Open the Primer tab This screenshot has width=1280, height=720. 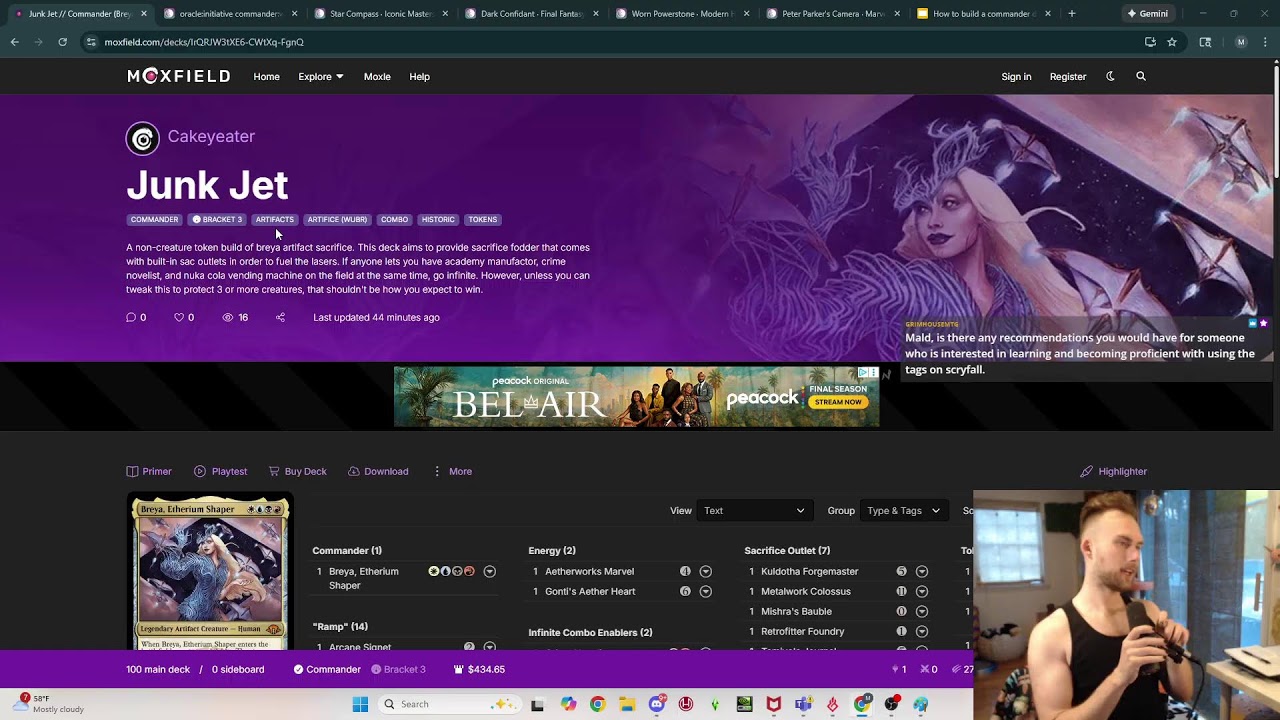(149, 471)
